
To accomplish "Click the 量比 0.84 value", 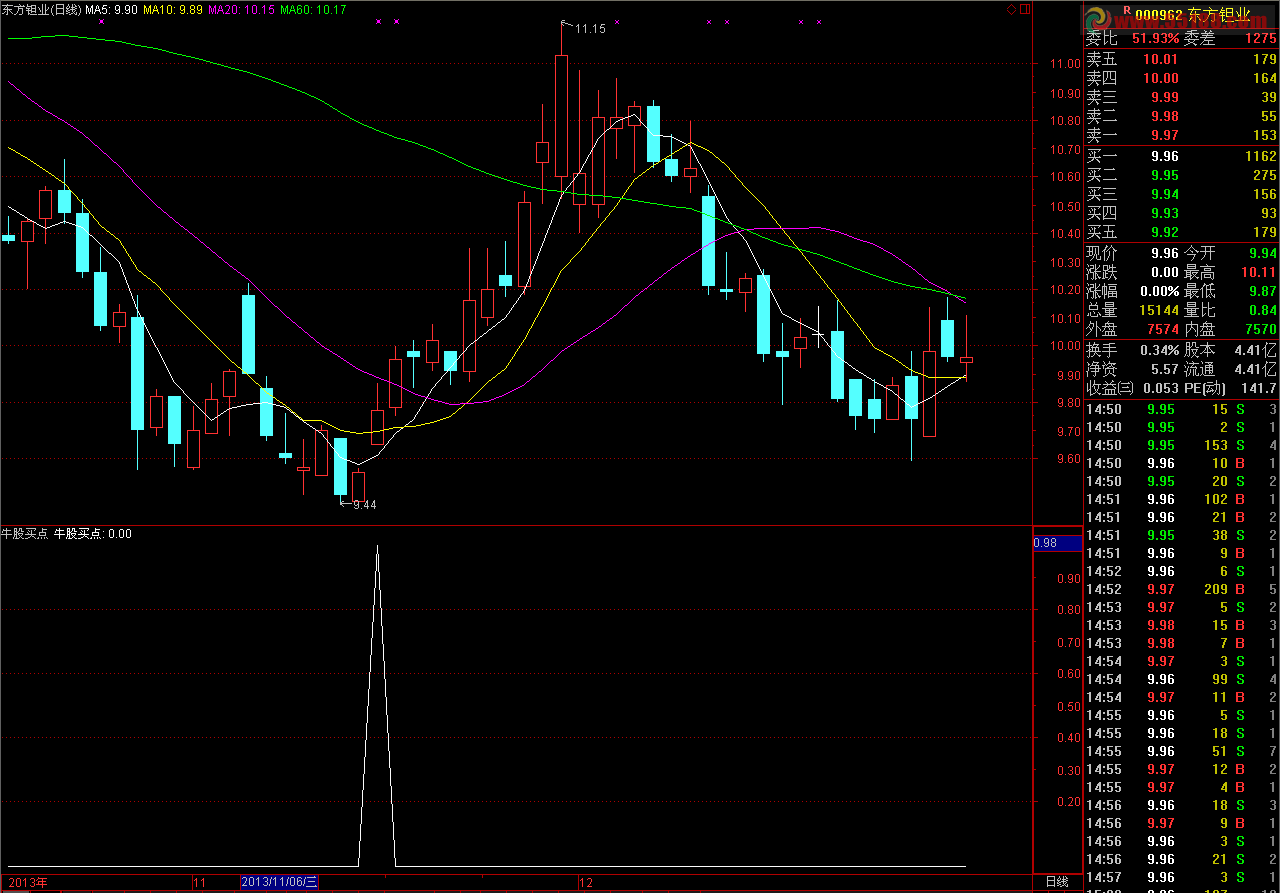I will click(1262, 310).
